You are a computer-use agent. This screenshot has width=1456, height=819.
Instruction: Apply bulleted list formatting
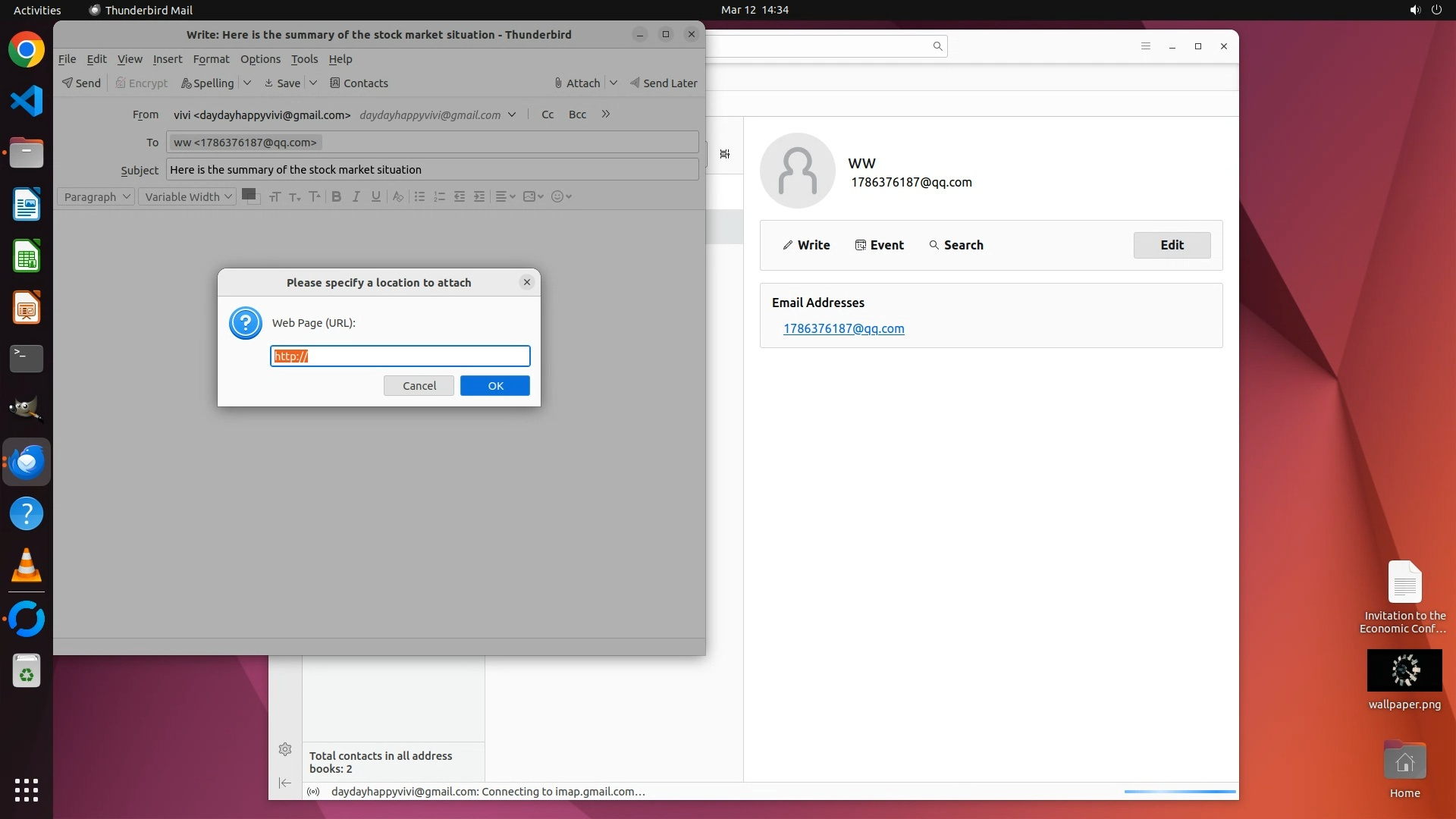[x=419, y=197]
